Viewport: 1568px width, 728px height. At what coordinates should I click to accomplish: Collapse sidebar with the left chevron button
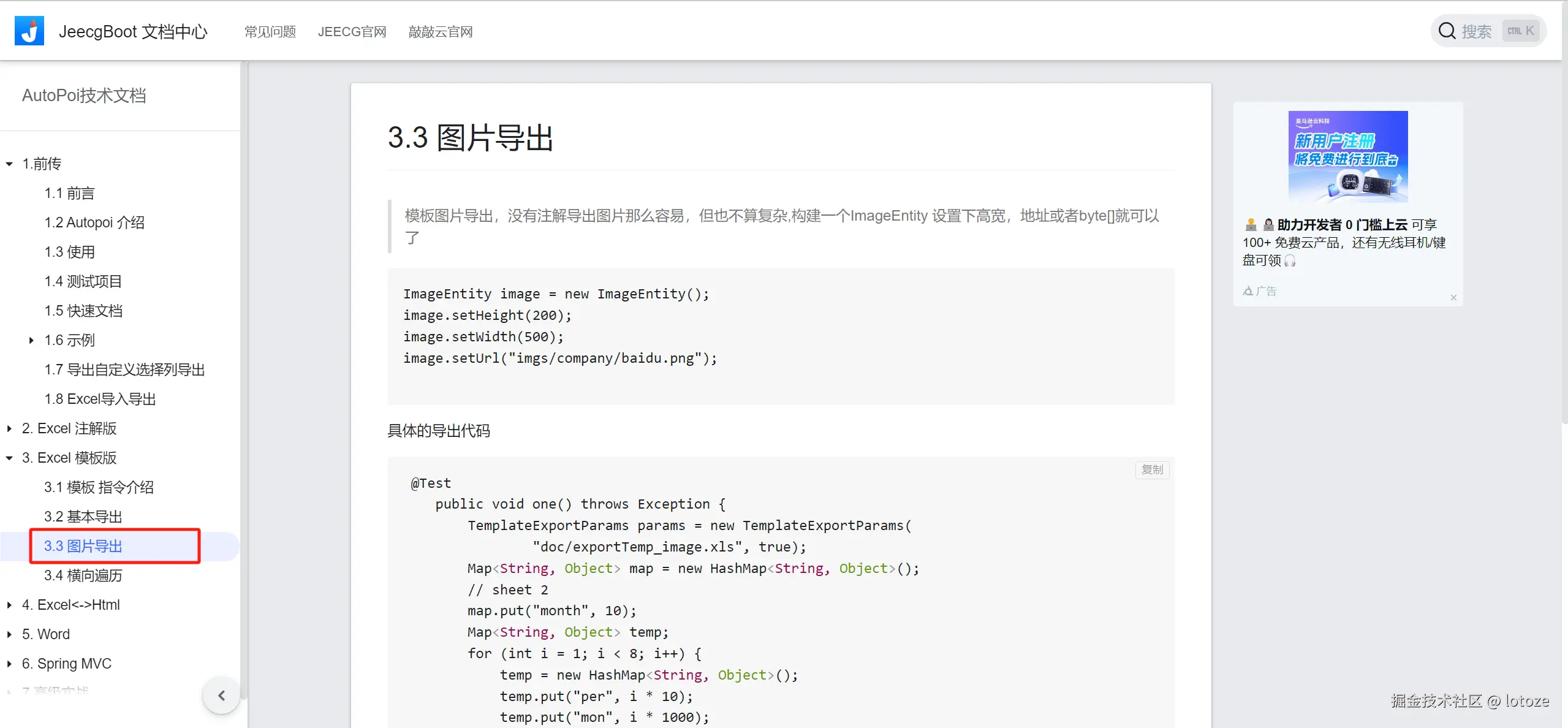tap(221, 695)
